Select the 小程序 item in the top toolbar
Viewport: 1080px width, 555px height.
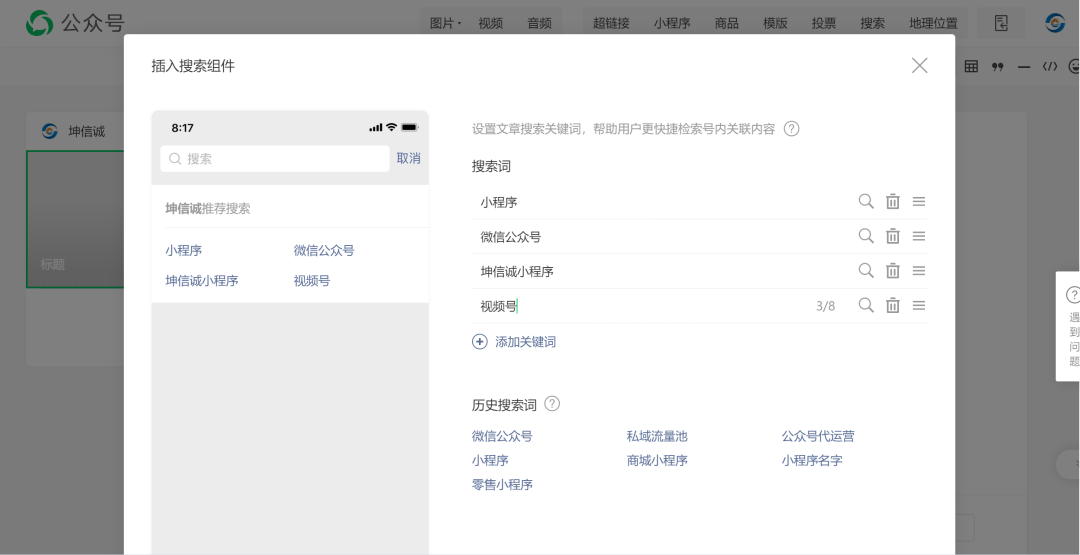(672, 23)
